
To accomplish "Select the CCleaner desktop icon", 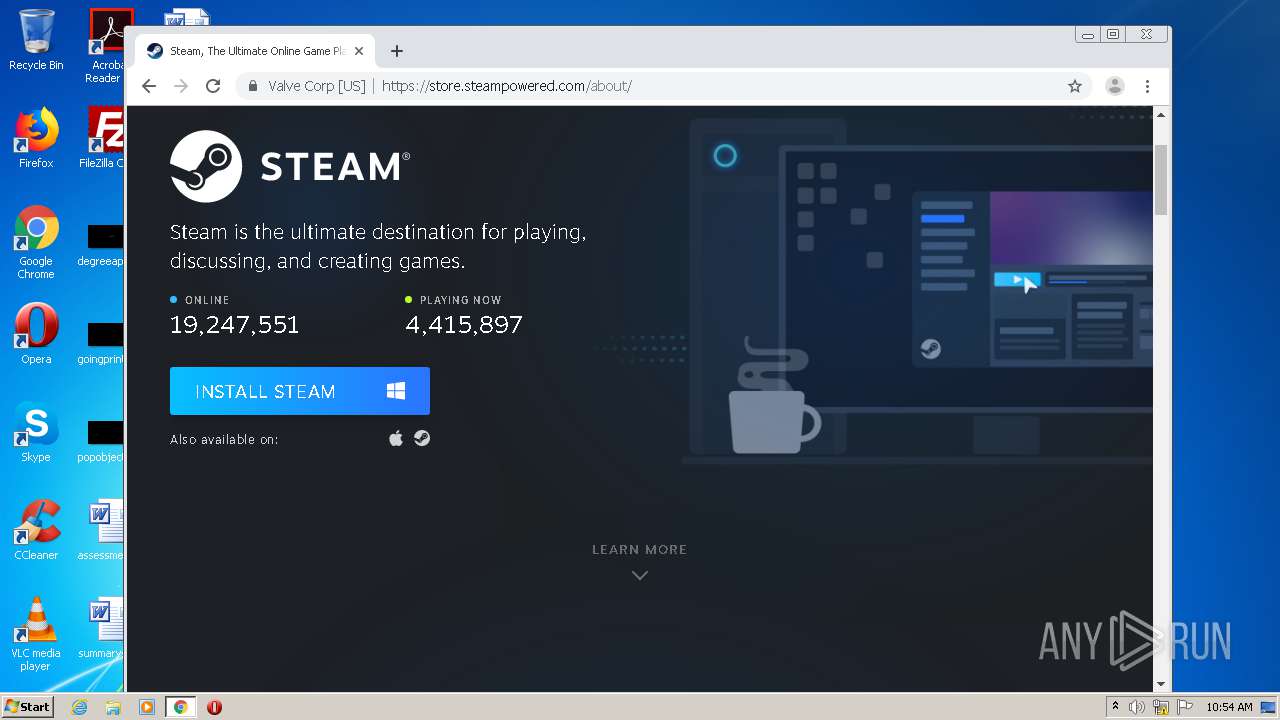I will click(36, 530).
